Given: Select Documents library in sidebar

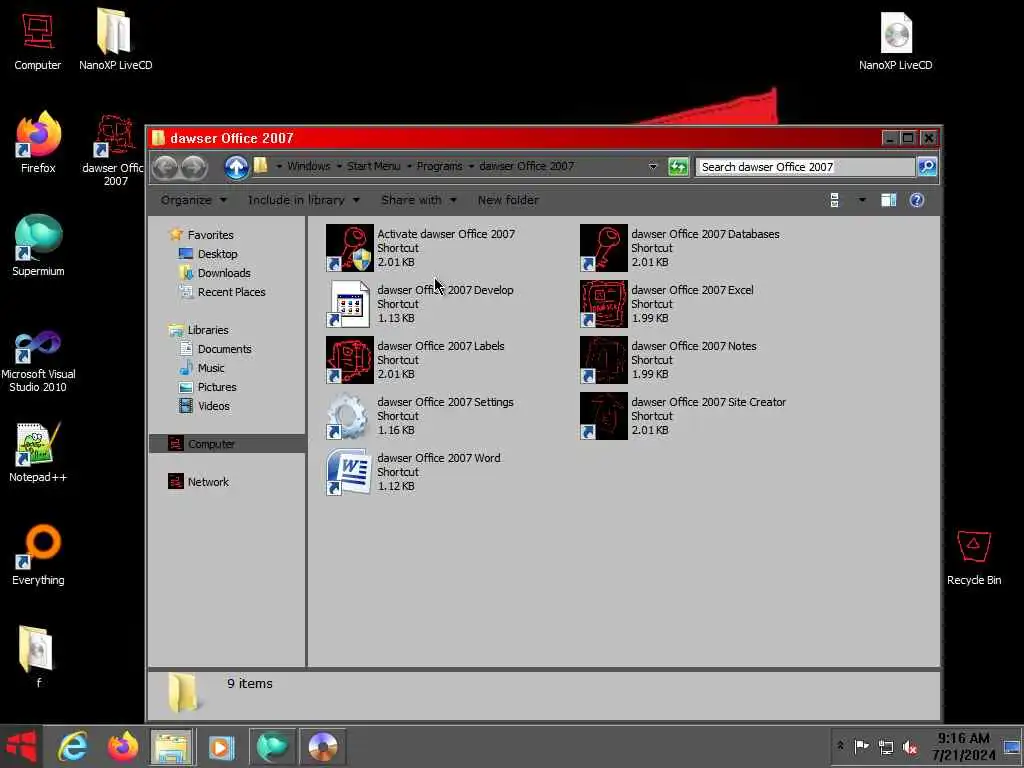Looking at the screenshot, I should [224, 349].
